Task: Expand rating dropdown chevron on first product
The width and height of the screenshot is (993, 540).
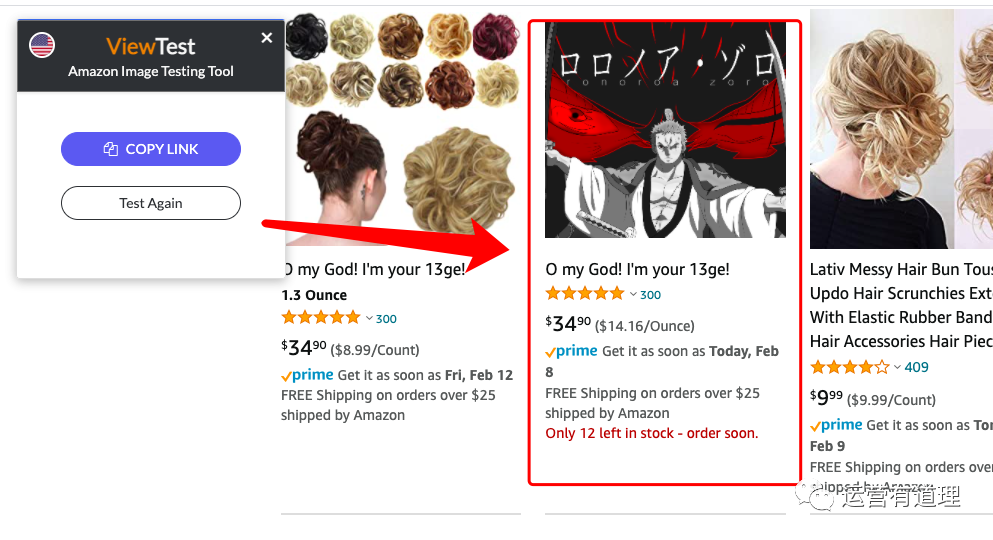Action: (x=369, y=319)
